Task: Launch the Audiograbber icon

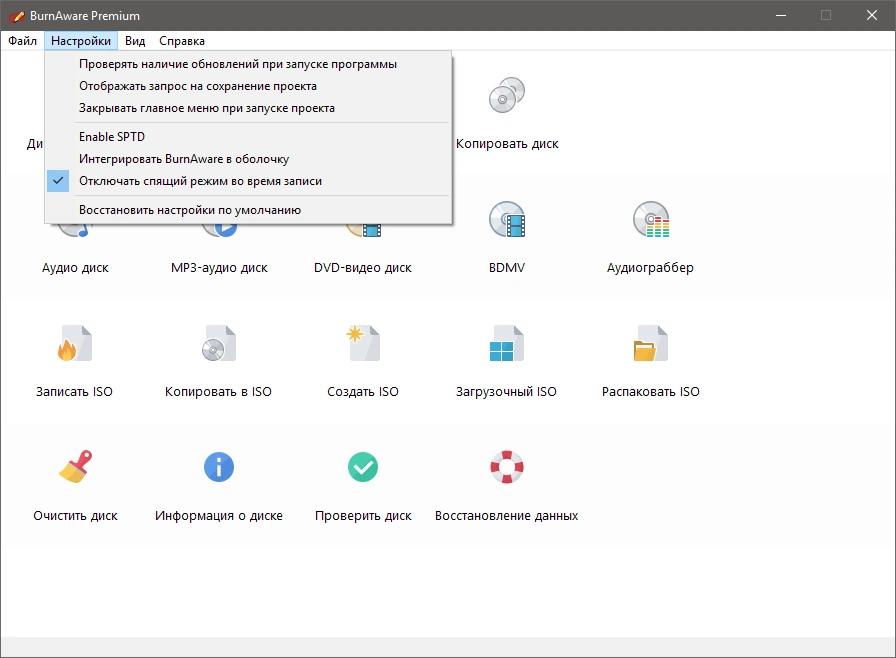Action: click(651, 219)
